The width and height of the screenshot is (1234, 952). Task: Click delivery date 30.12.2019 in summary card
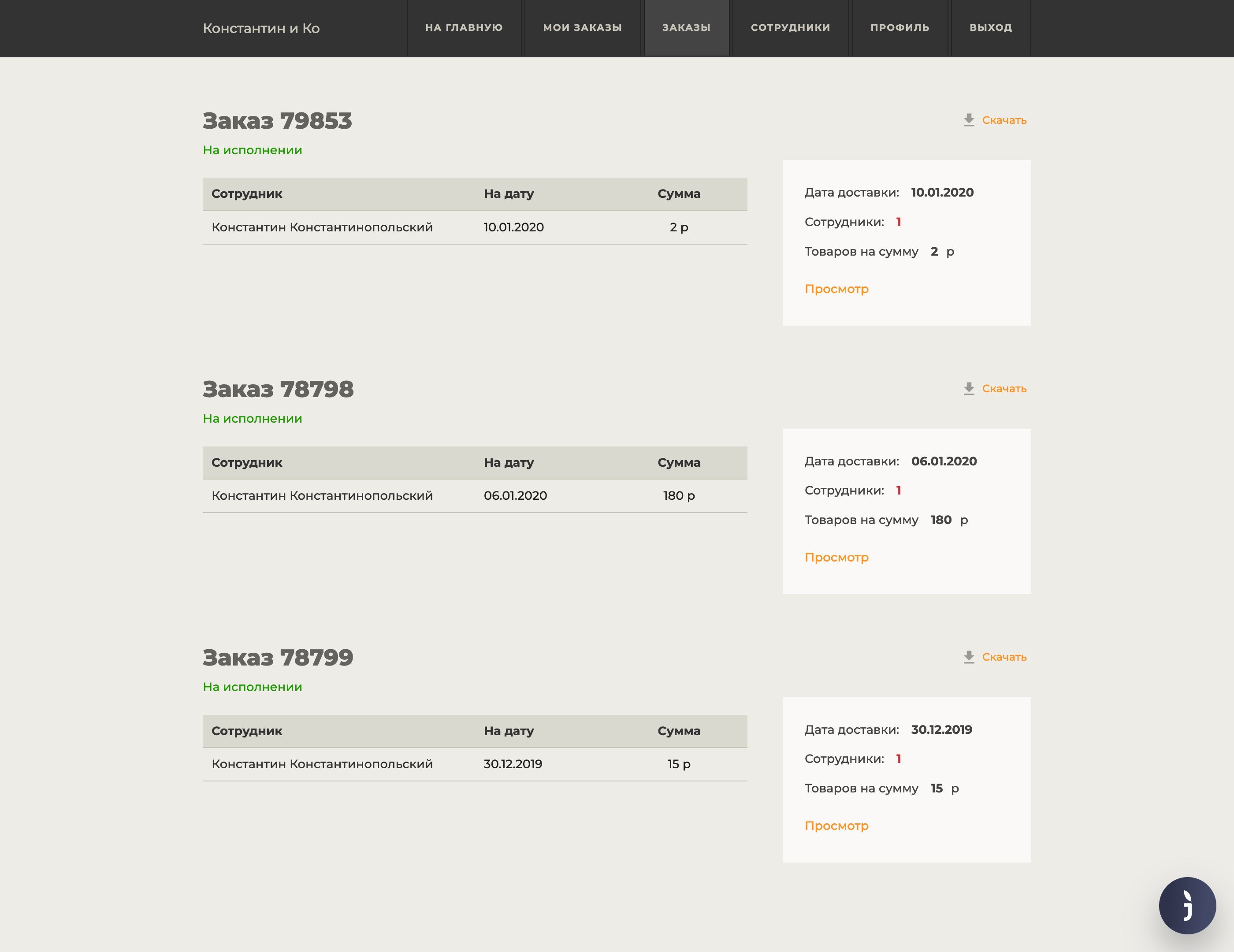pyautogui.click(x=941, y=729)
